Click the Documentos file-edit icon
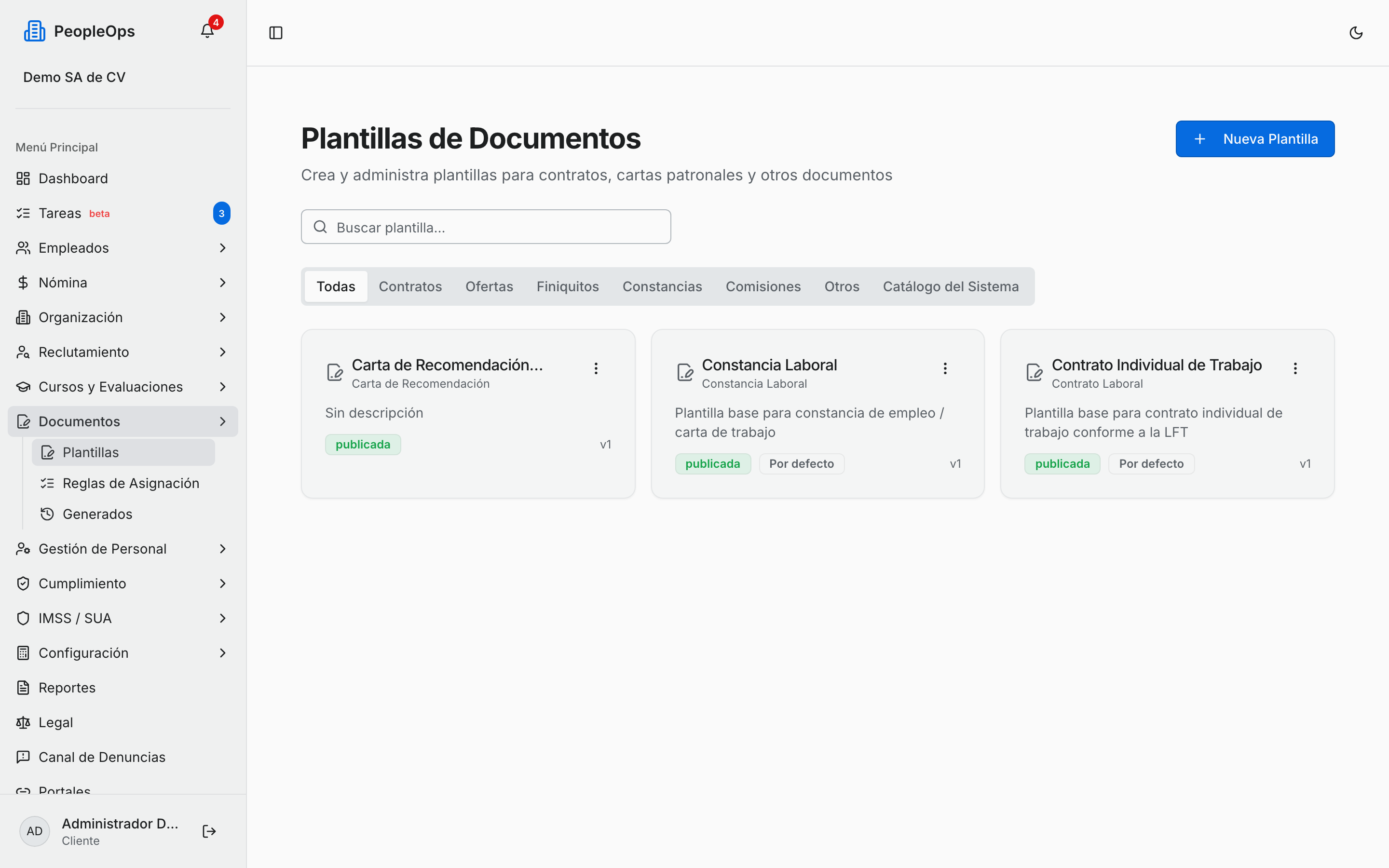 coord(23,421)
